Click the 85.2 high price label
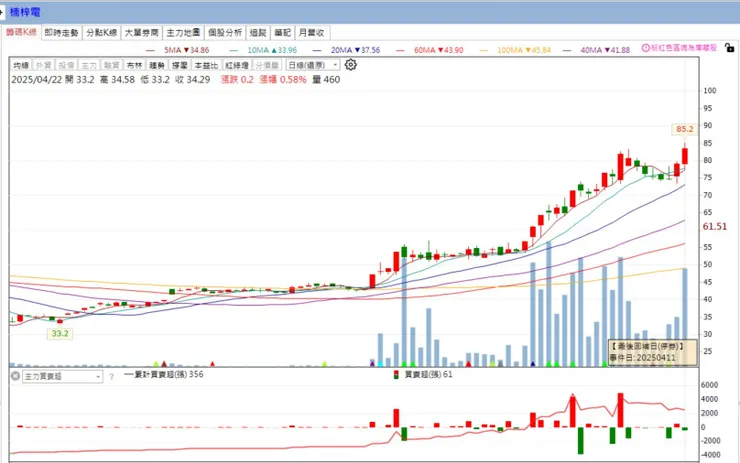 [x=684, y=129]
